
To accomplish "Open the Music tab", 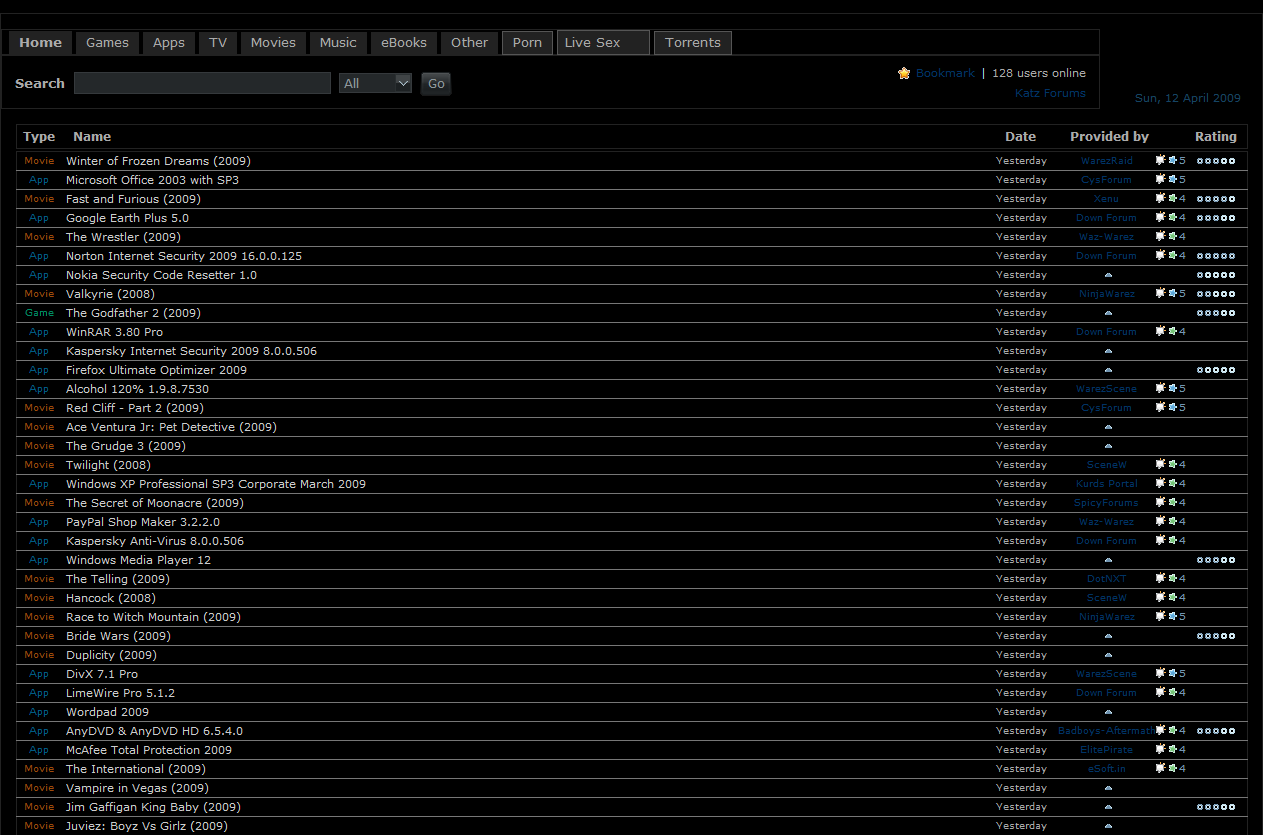I will click(x=338, y=42).
